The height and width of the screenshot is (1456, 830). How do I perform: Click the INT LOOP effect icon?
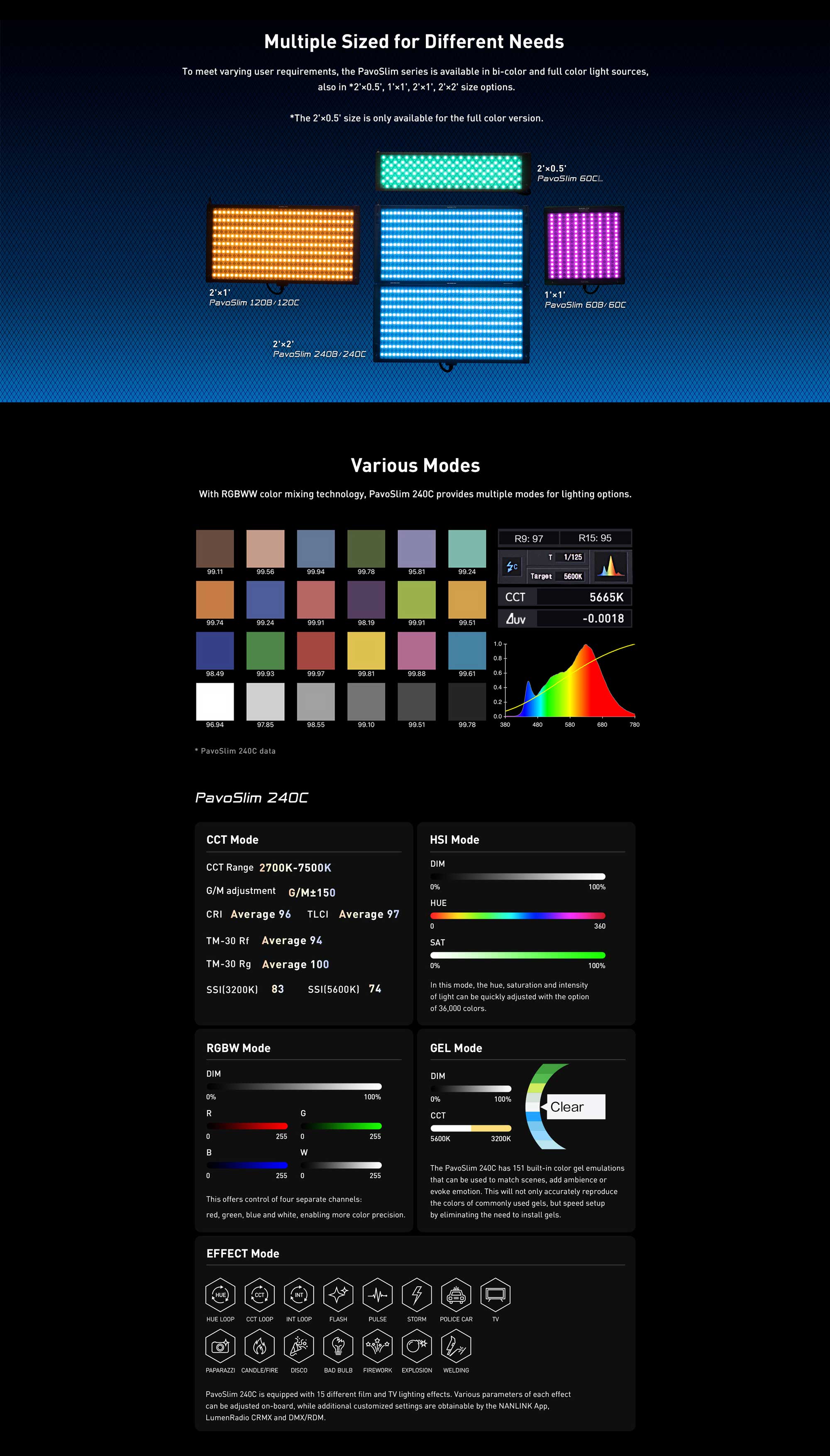tap(299, 1294)
